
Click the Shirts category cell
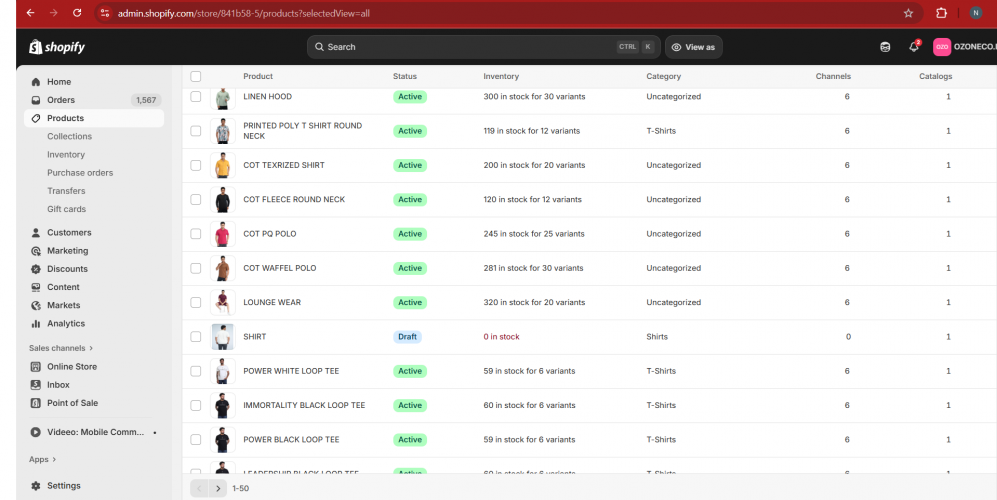point(657,337)
